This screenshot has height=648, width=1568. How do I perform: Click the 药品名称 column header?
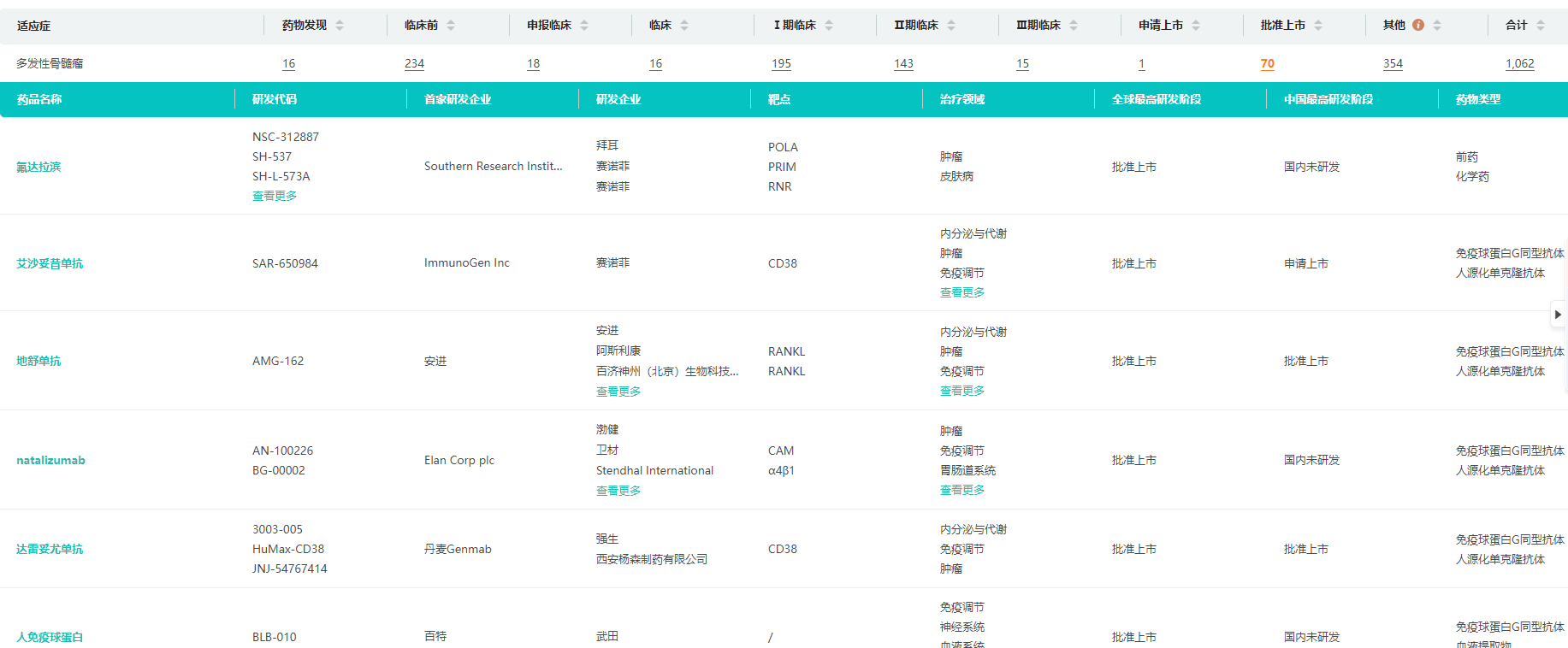39,100
